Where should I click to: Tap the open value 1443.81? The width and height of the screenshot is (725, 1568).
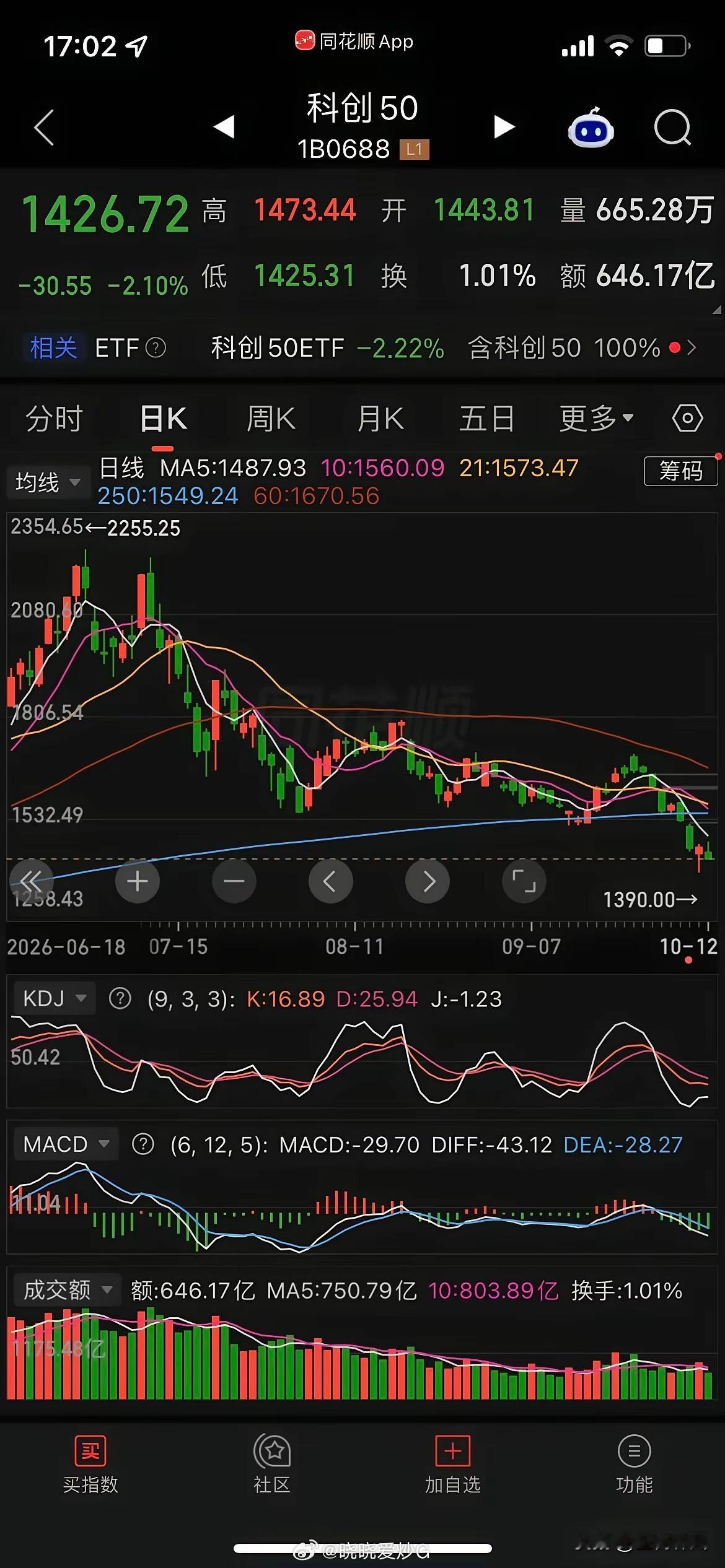tap(484, 210)
